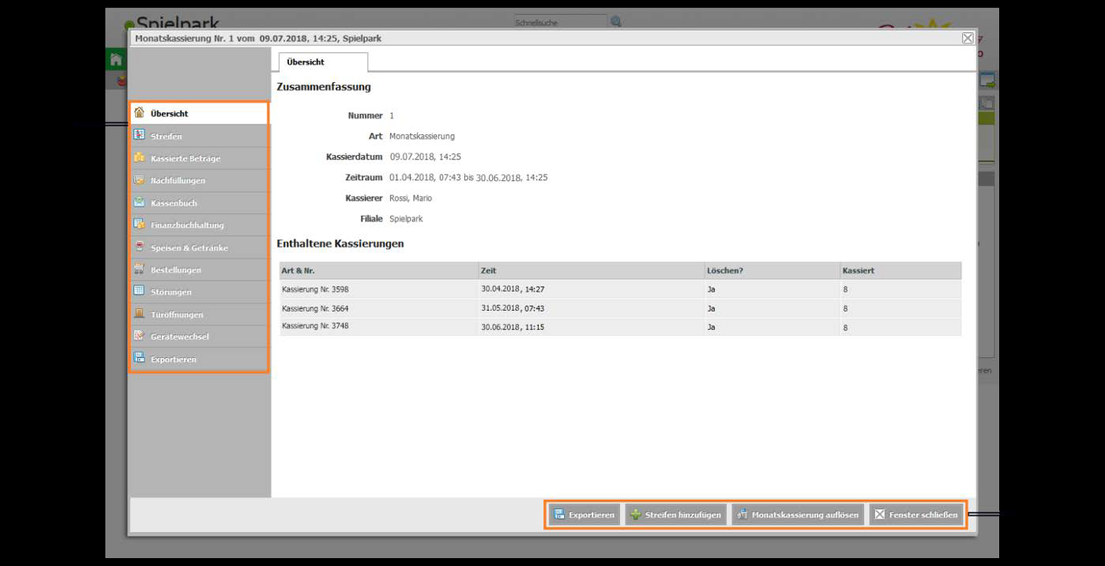Click the Art value Monatskassierung
1105x566 pixels.
click(x=422, y=136)
